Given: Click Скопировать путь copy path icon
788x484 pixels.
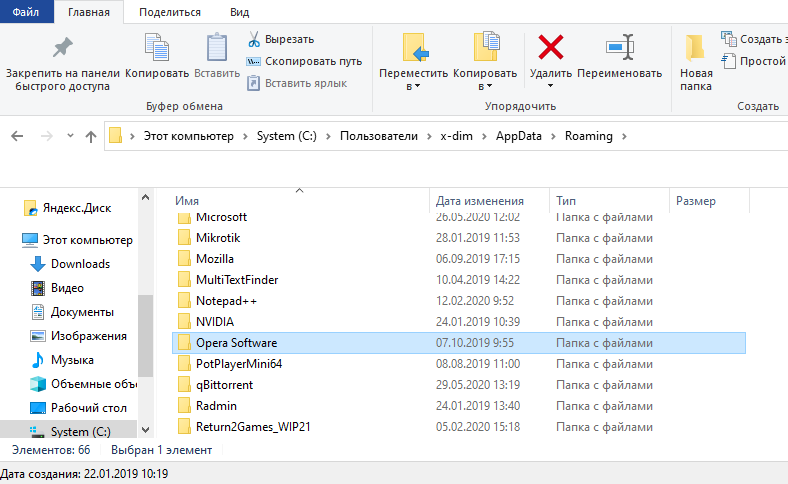Looking at the screenshot, I should tap(253, 61).
